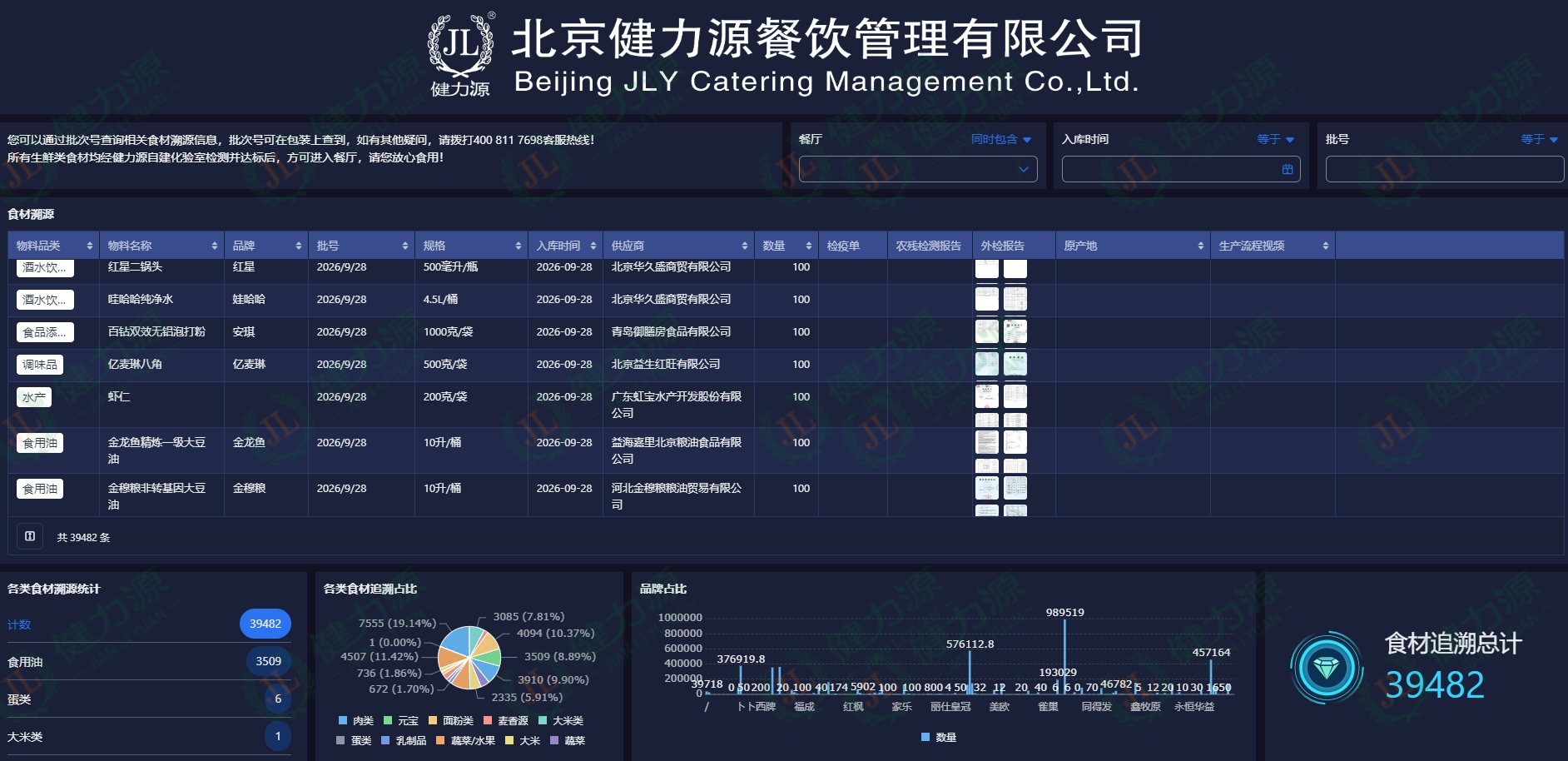Open the 同时包含 condition dropdown for 餐厅

(1001, 139)
